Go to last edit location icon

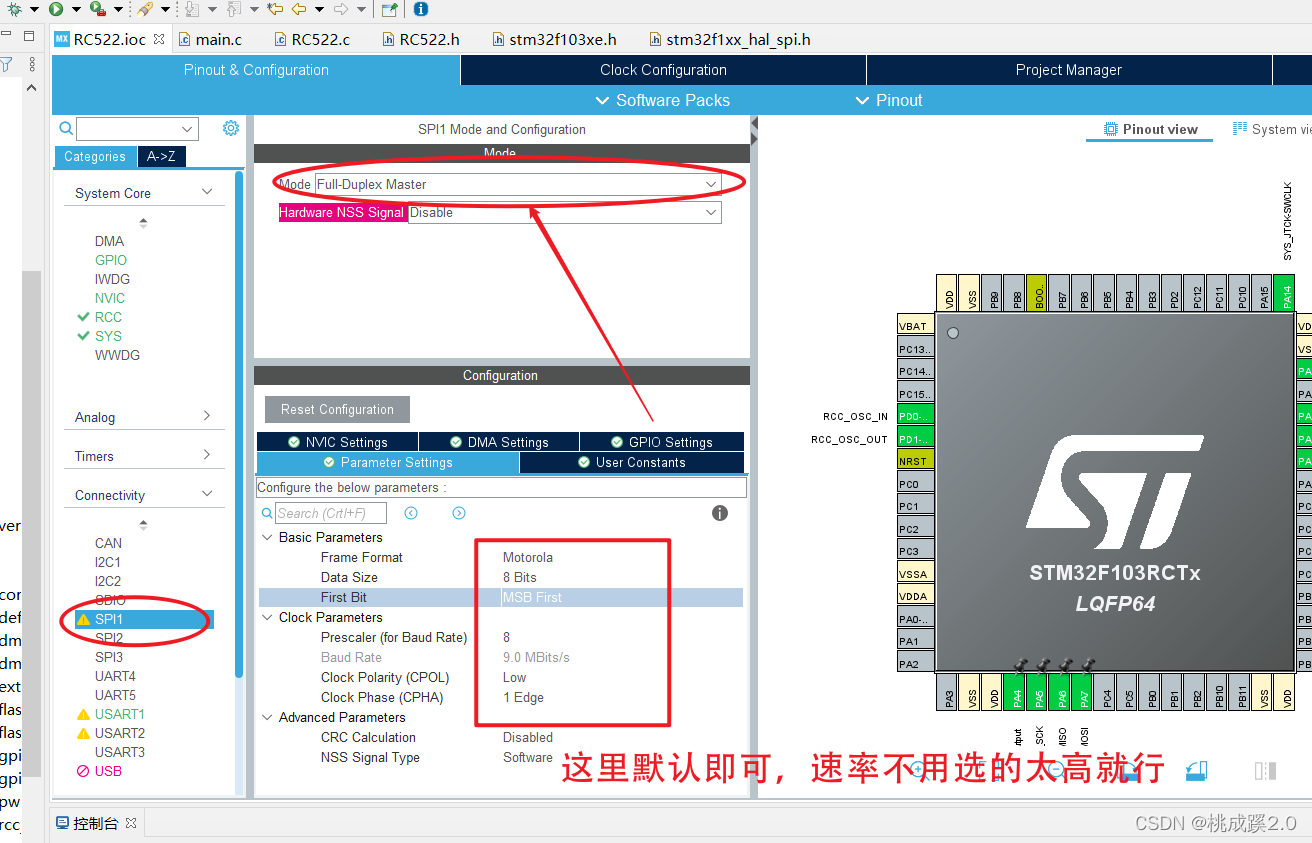point(275,9)
